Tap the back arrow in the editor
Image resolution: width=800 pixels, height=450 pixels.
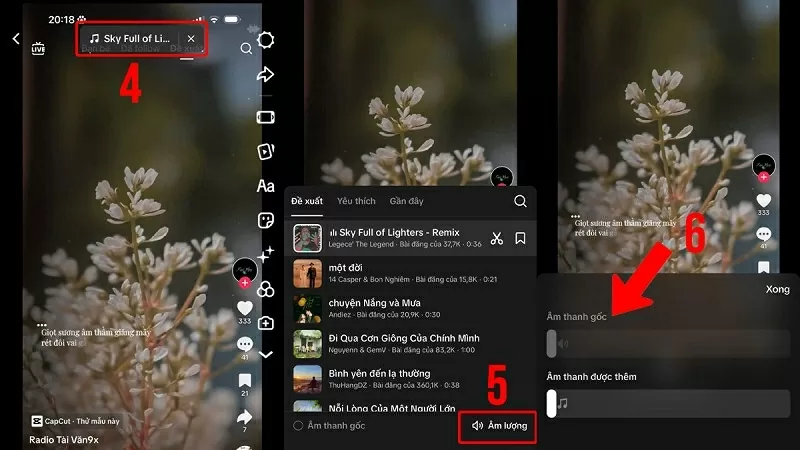16,39
